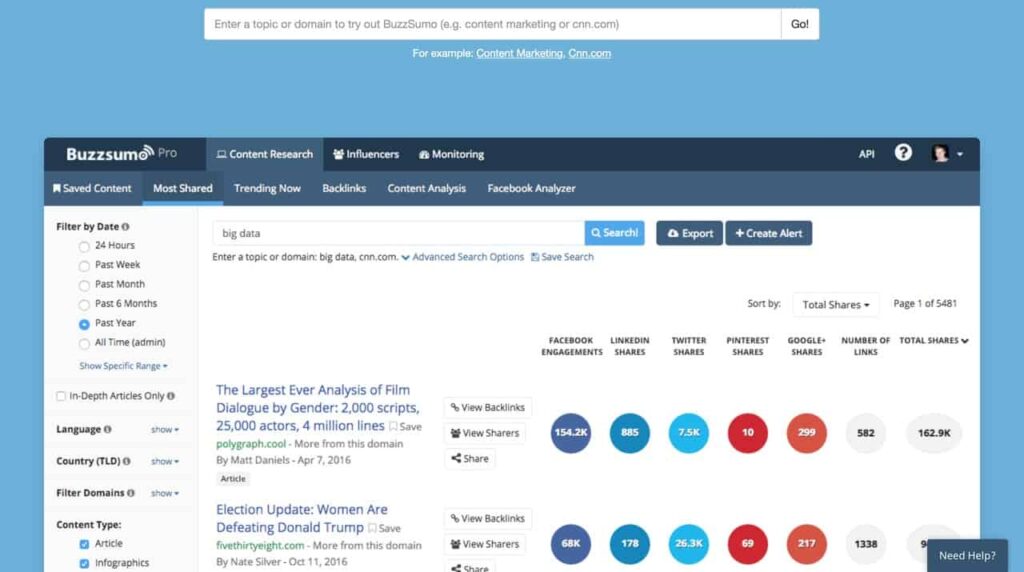Select the Past Week date filter
The height and width of the screenshot is (572, 1024).
(x=85, y=265)
